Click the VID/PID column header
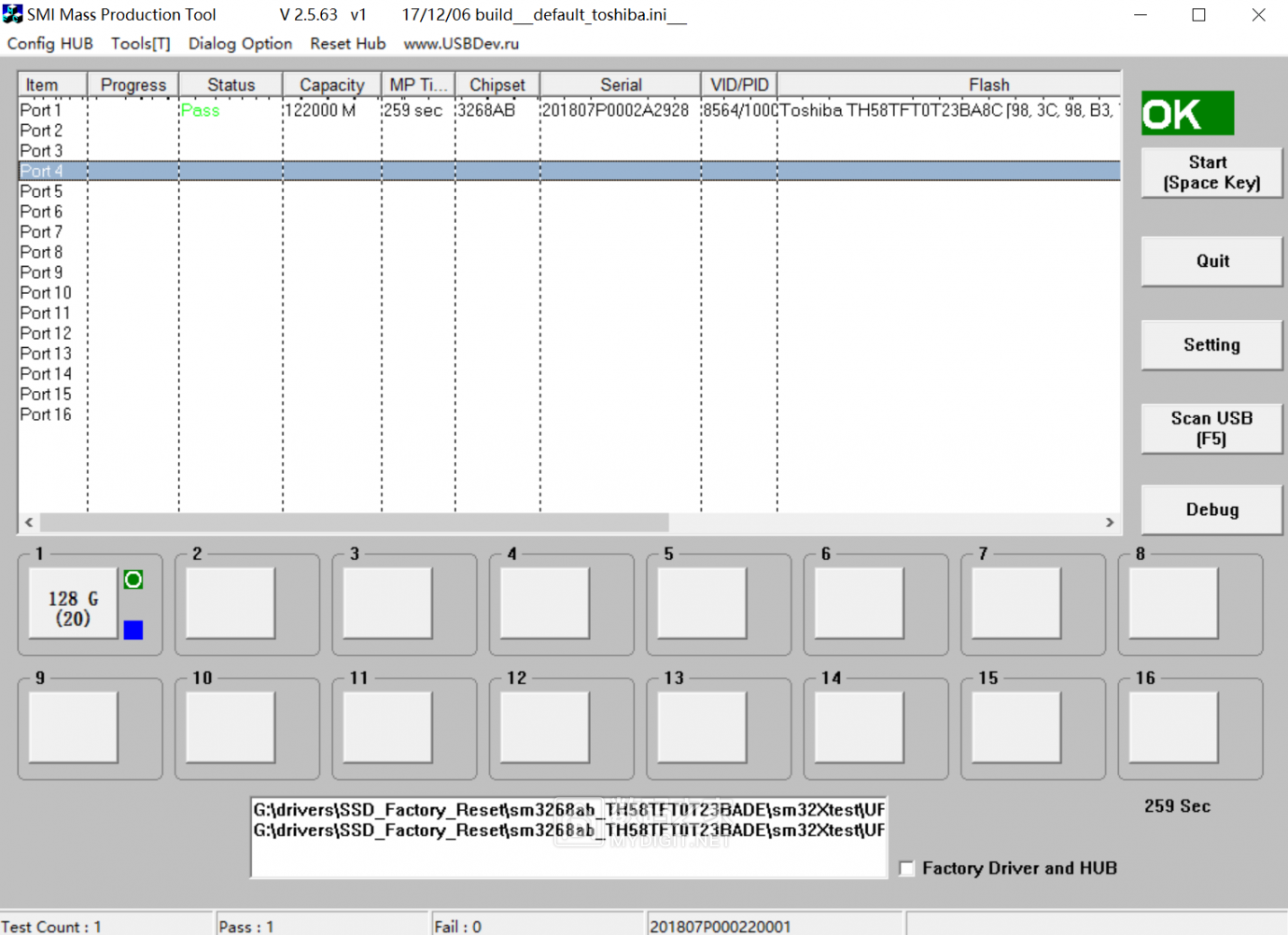Screen dimensions: 1288x935 [x=739, y=84]
